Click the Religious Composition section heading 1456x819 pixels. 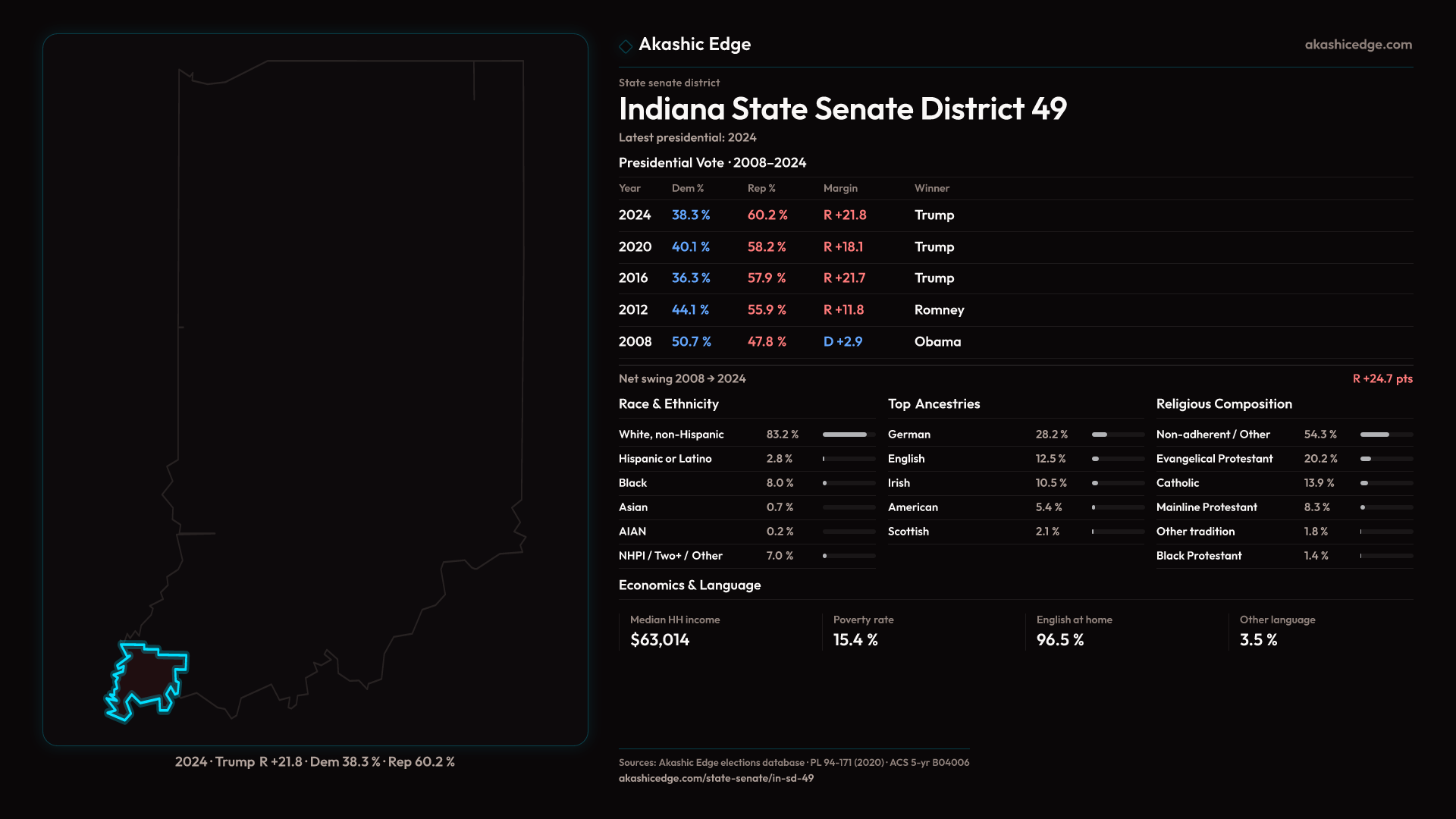(x=1223, y=404)
